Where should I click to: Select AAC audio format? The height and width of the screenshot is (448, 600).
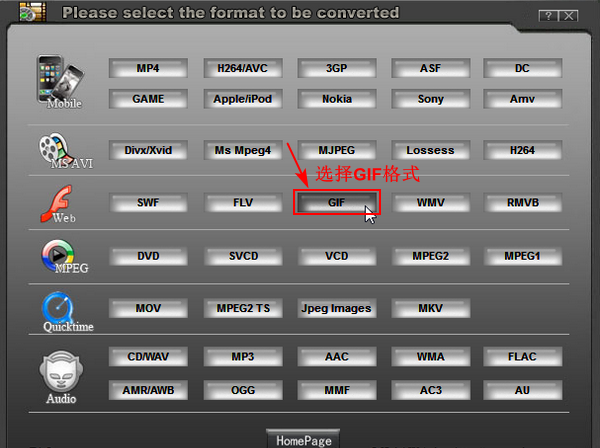[x=337, y=357]
